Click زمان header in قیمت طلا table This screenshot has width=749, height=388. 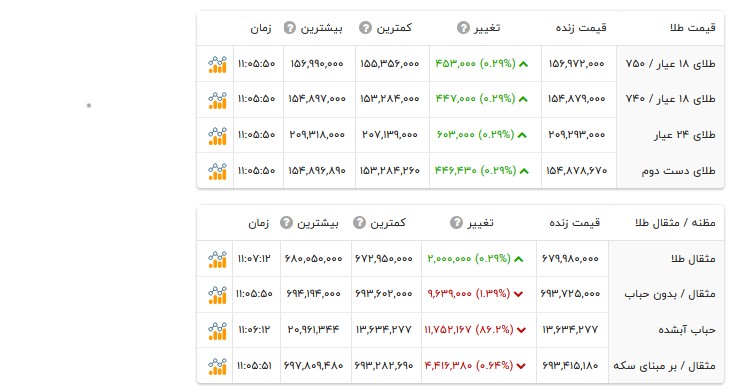(x=261, y=28)
